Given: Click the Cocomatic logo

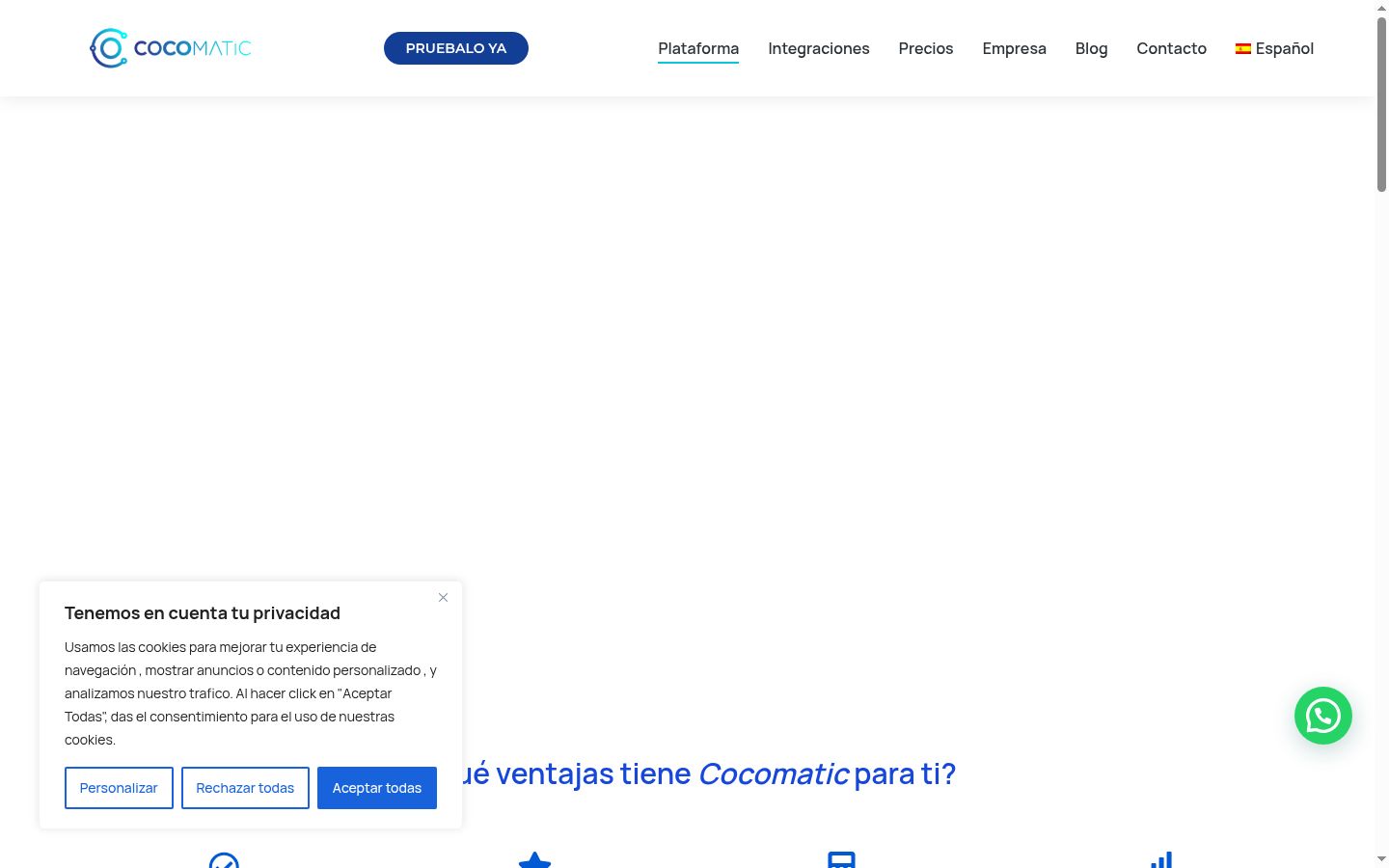Looking at the screenshot, I should pyautogui.click(x=171, y=48).
